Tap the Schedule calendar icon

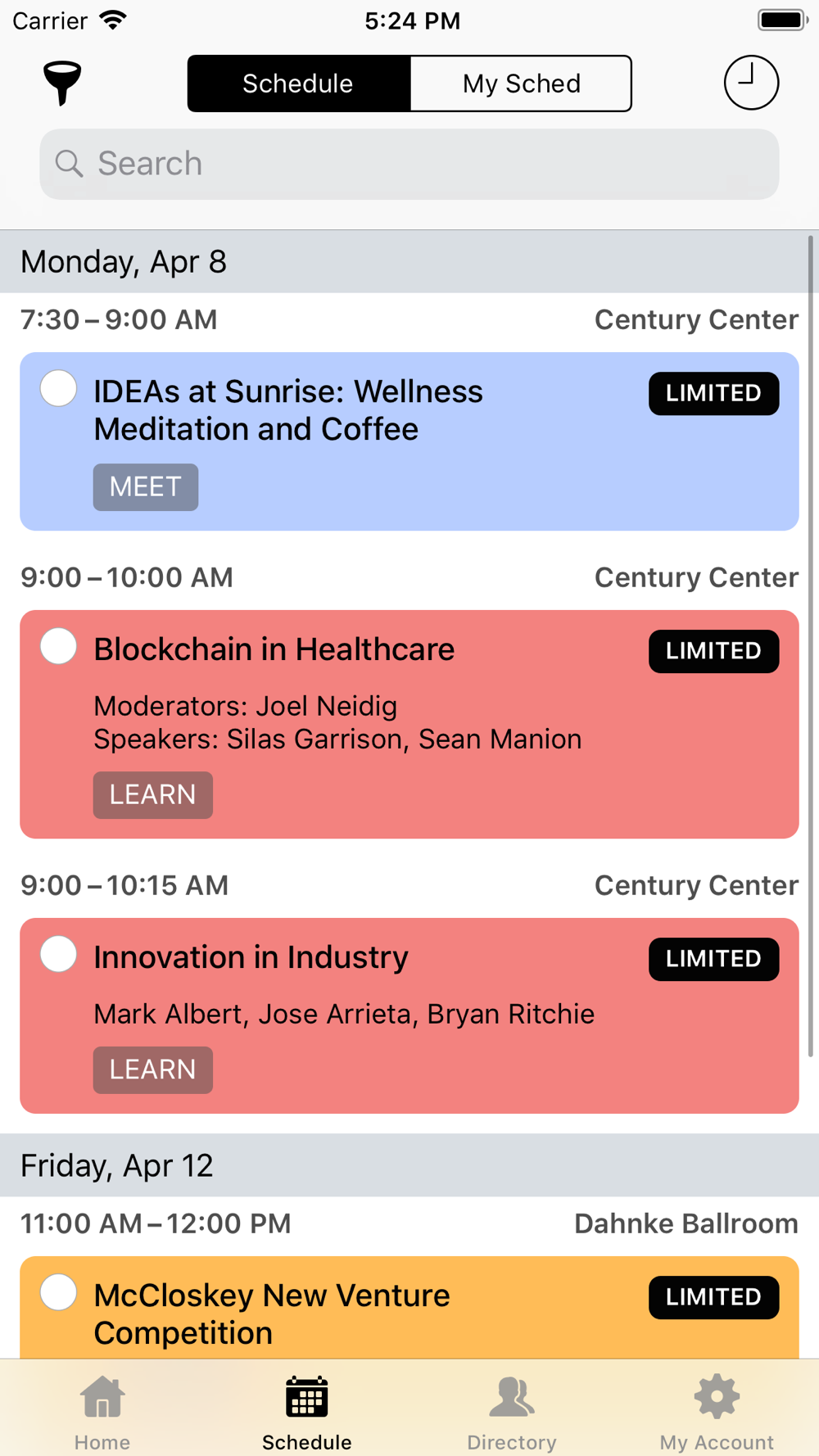click(x=307, y=1396)
